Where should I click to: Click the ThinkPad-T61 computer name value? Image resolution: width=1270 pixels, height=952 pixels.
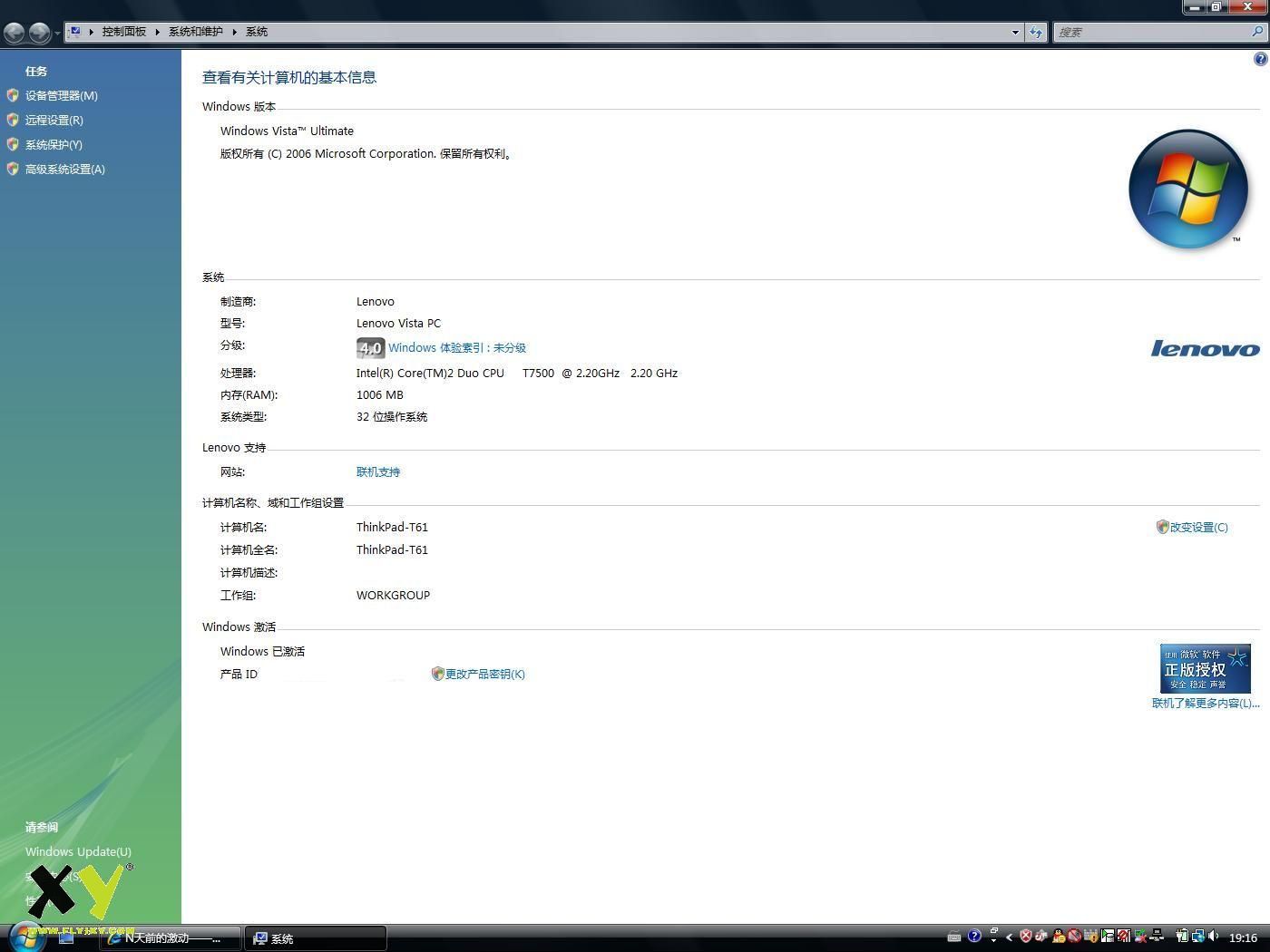click(x=392, y=527)
